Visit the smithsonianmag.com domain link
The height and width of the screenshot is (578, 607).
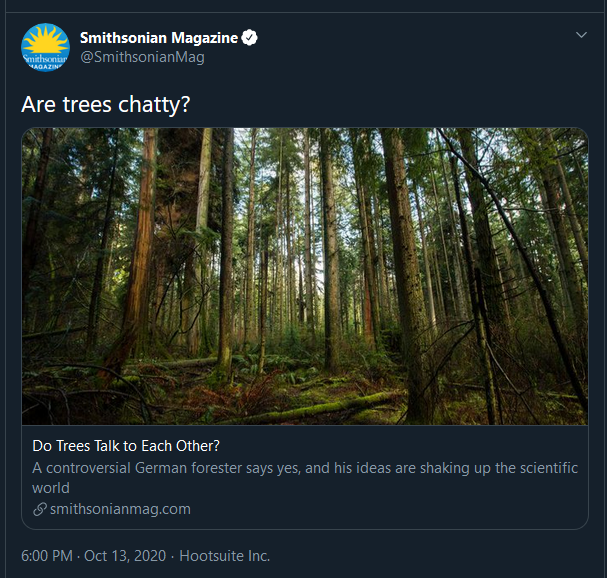click(x=120, y=509)
